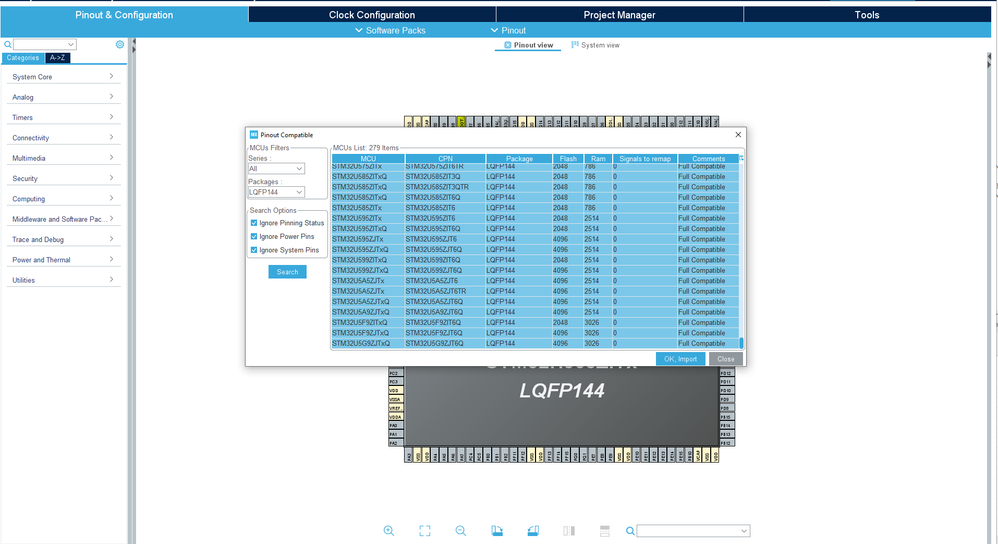998x544 pixels.
Task: Expand the Security category
Action: point(63,178)
